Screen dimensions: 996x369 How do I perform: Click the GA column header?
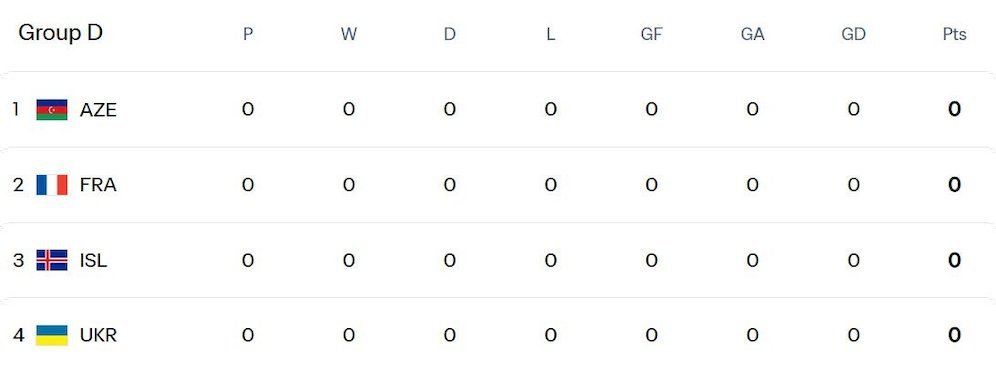(x=752, y=34)
